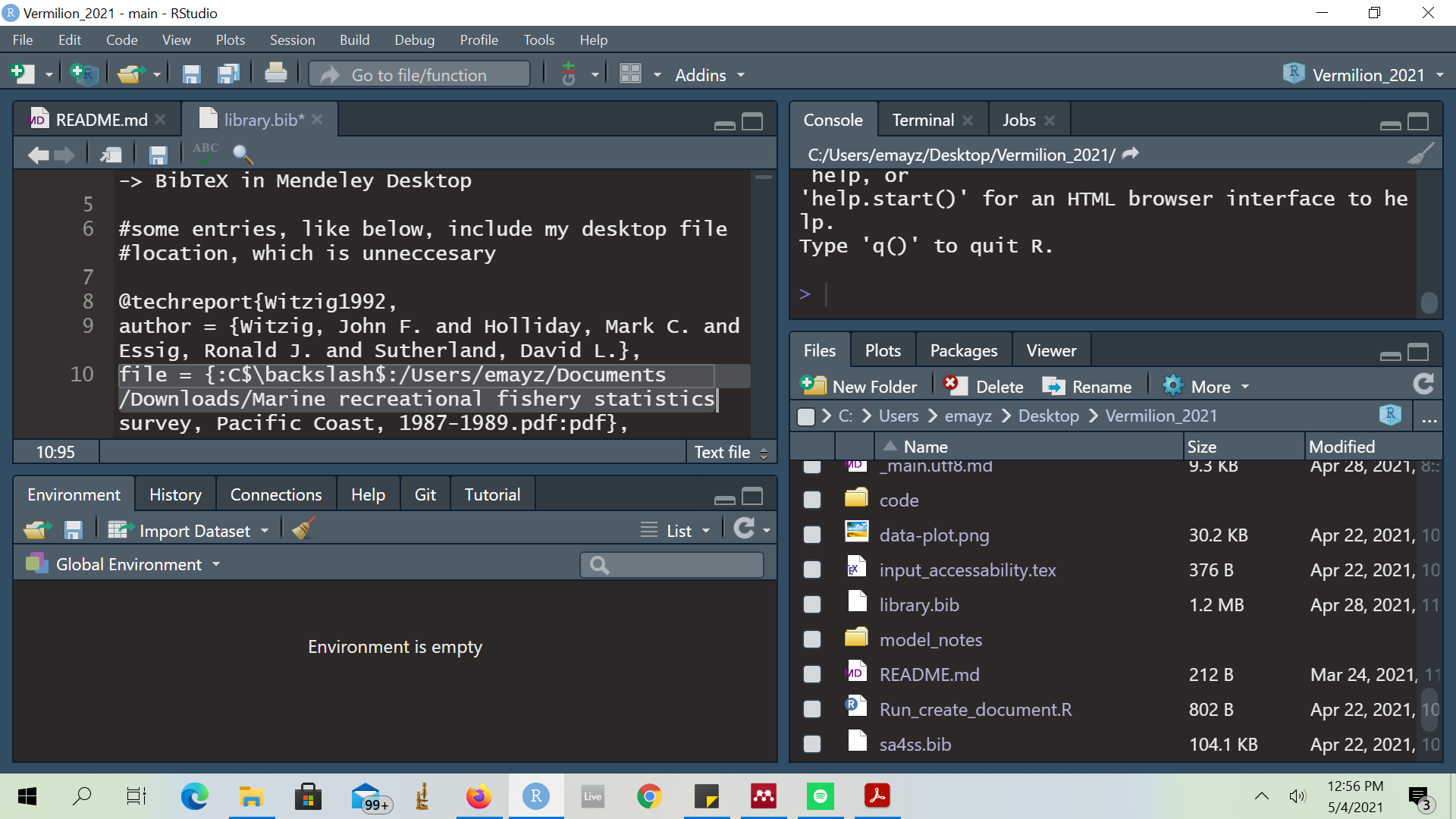Save the library.bib file
The height and width of the screenshot is (819, 1456).
158,154
